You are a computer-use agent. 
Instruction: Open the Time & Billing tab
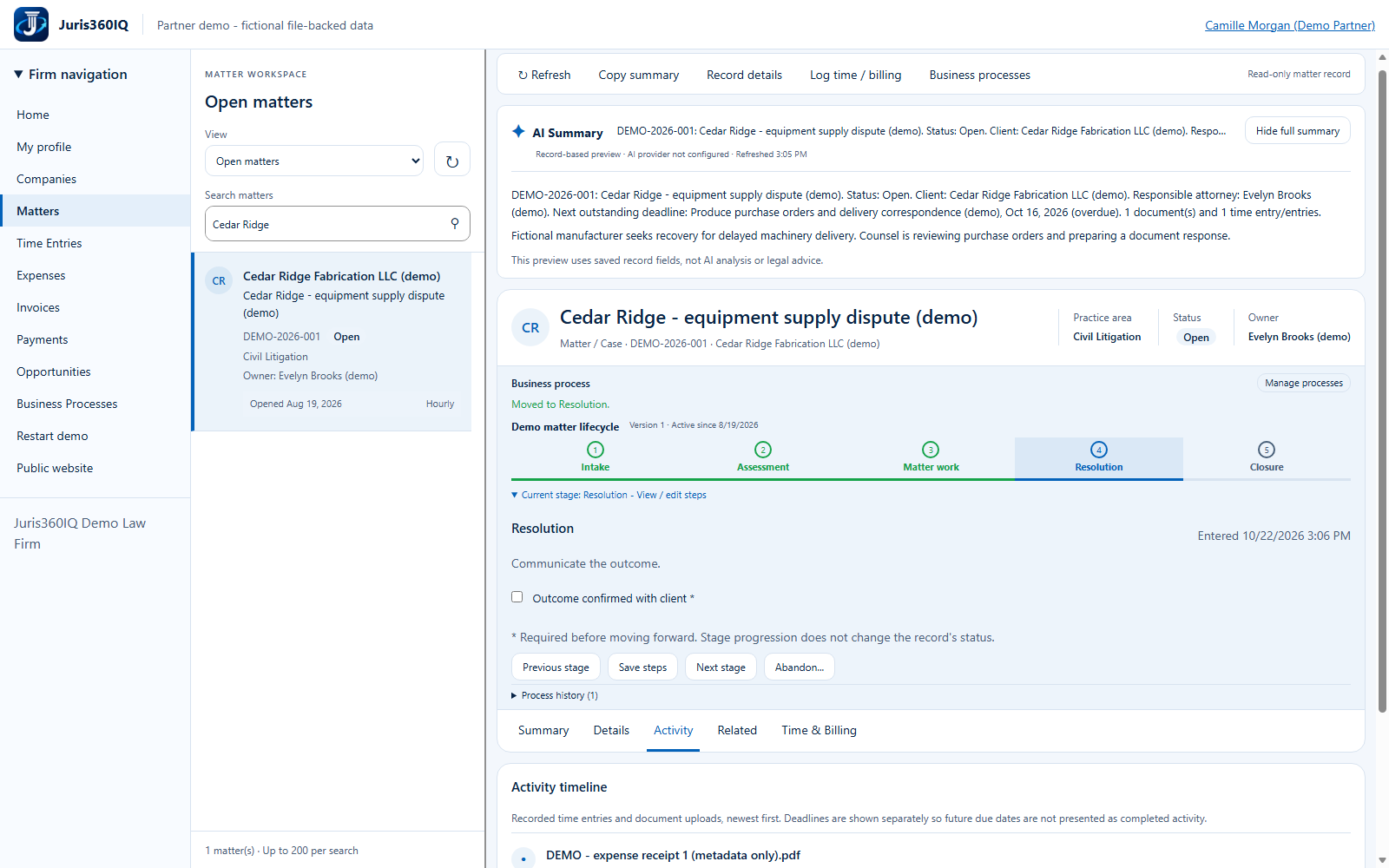point(819,730)
